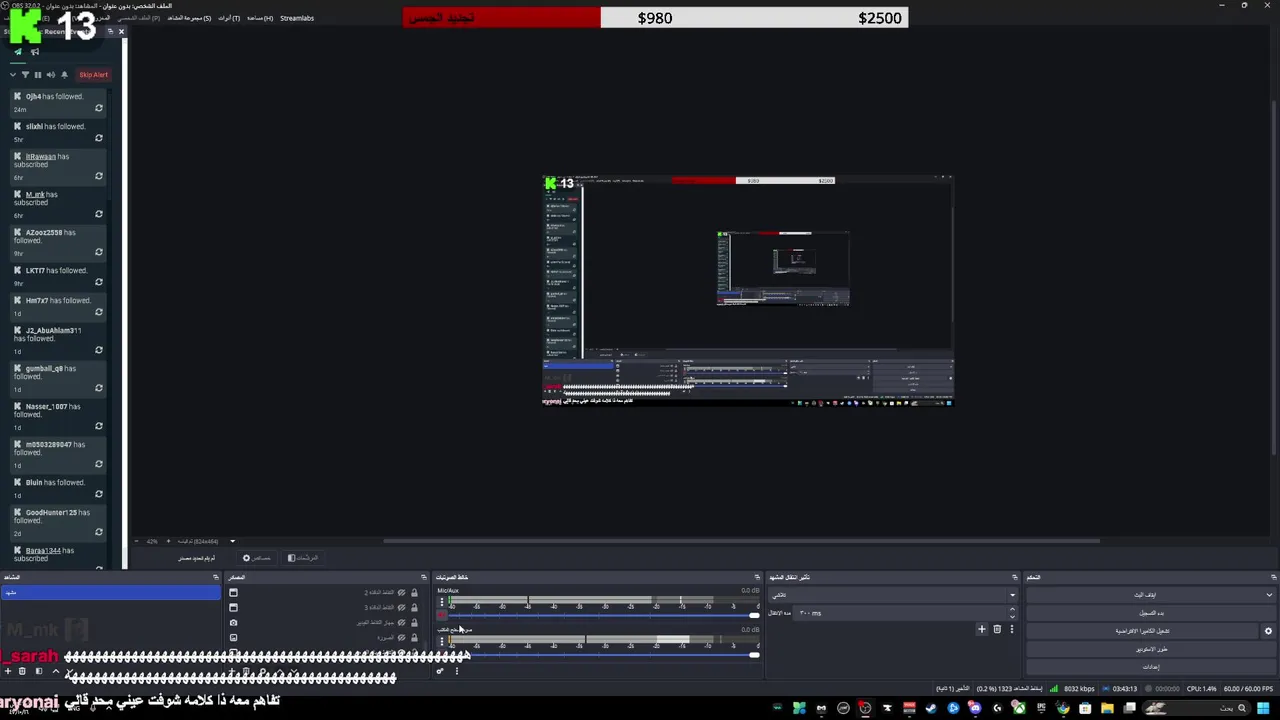The width and height of the screenshot is (1280, 720).
Task: Open the event filter funnel in Streamlabs dock
Action: [25, 75]
